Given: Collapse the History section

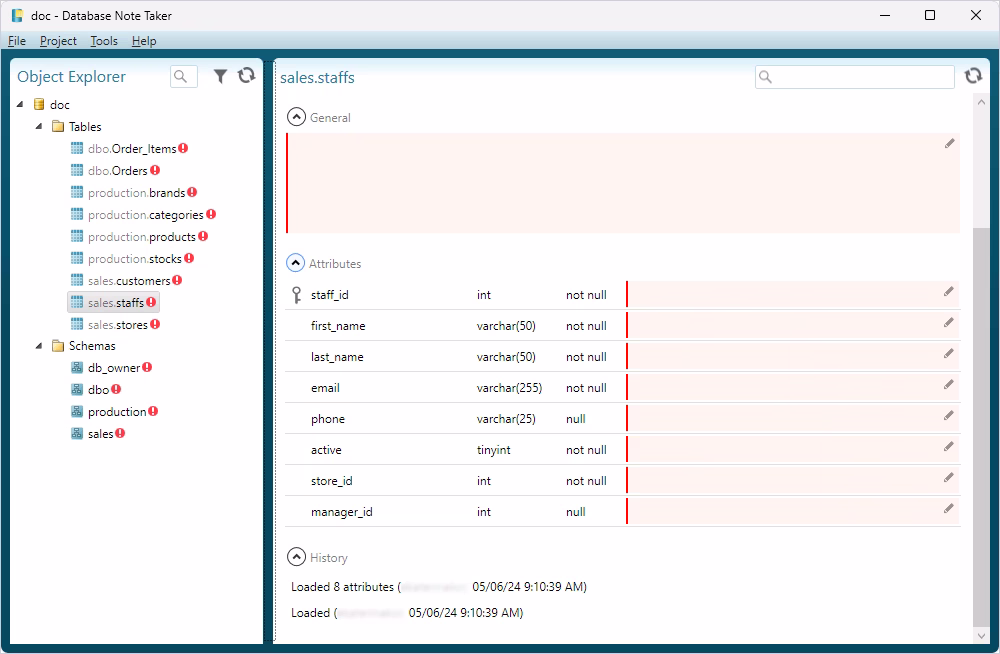Looking at the screenshot, I should [x=297, y=557].
